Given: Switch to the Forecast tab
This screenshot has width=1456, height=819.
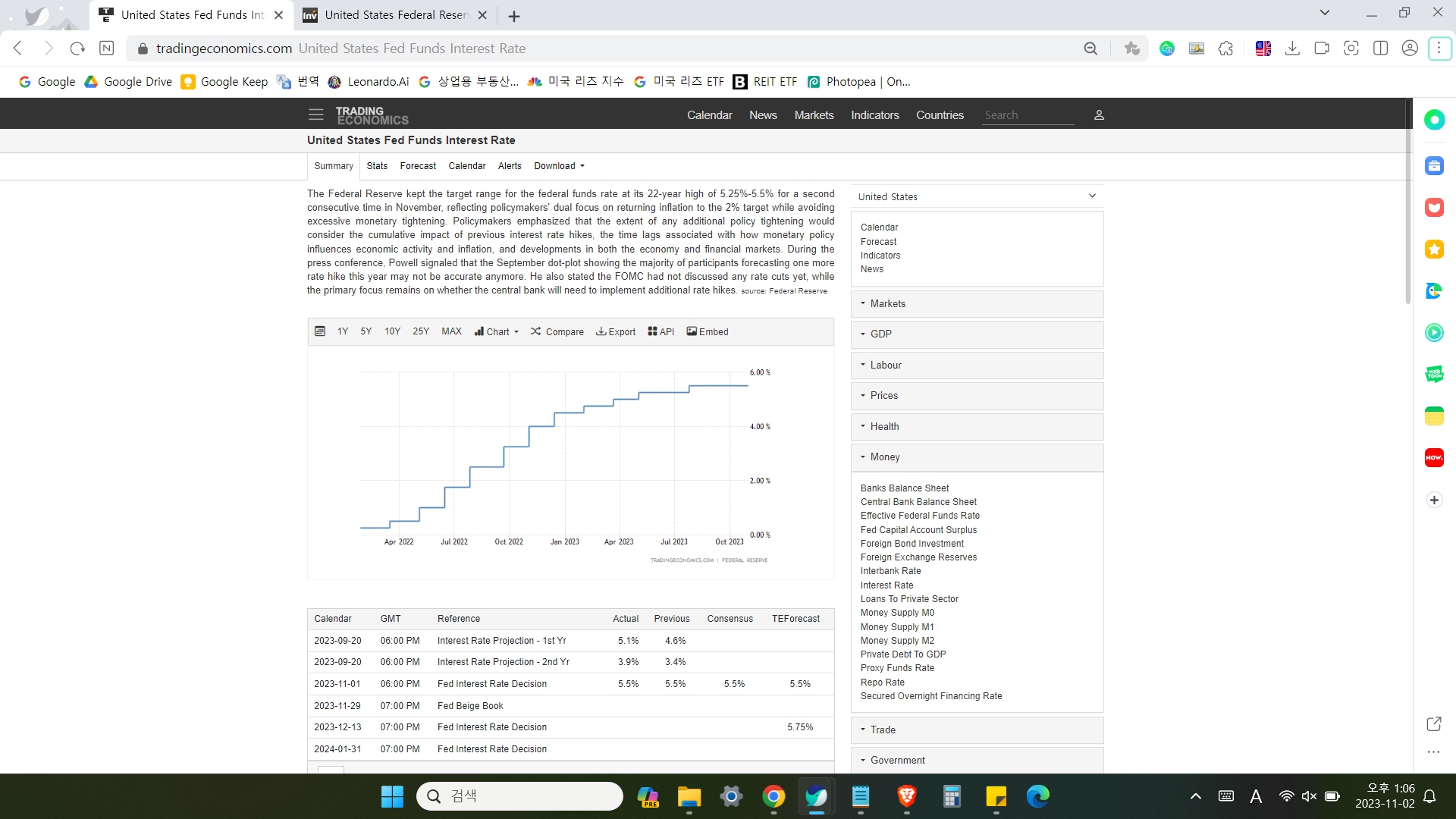Looking at the screenshot, I should [x=418, y=166].
